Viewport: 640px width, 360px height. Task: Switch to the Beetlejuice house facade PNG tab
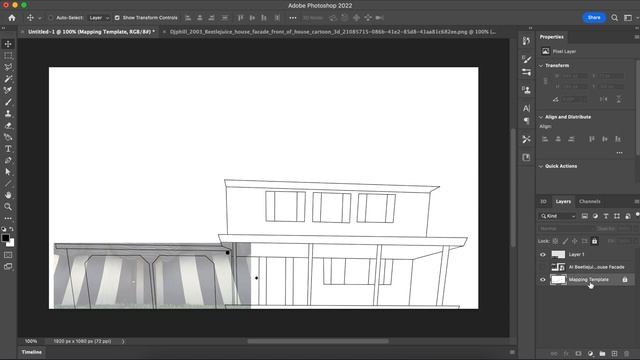[333, 31]
